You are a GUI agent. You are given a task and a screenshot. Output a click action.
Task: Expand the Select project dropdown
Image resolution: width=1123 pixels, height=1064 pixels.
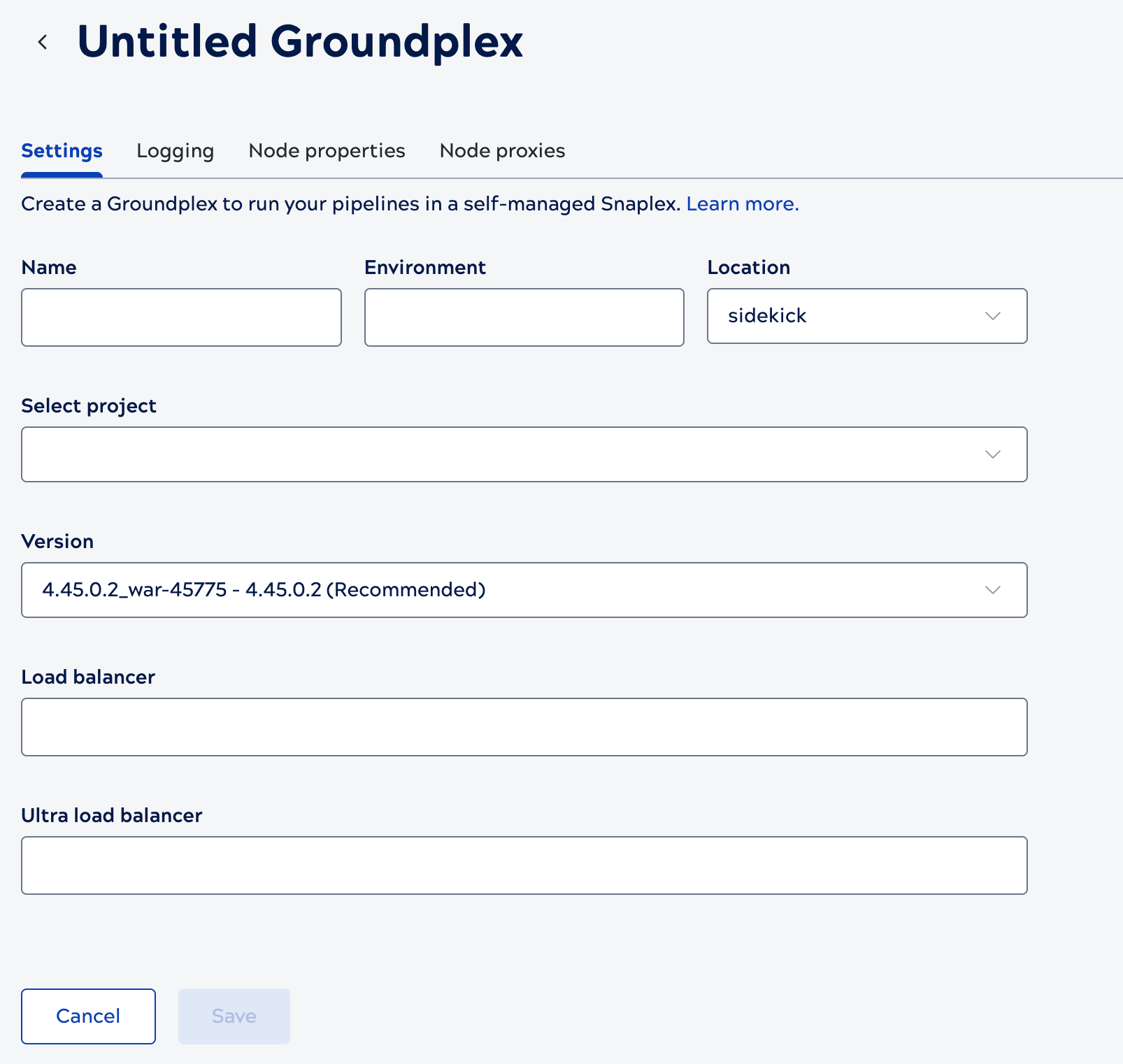click(524, 454)
